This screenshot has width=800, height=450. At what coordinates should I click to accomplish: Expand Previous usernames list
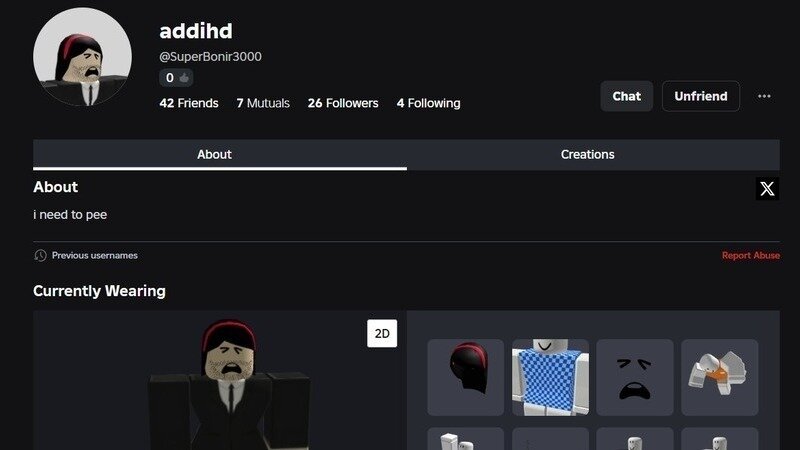point(94,255)
